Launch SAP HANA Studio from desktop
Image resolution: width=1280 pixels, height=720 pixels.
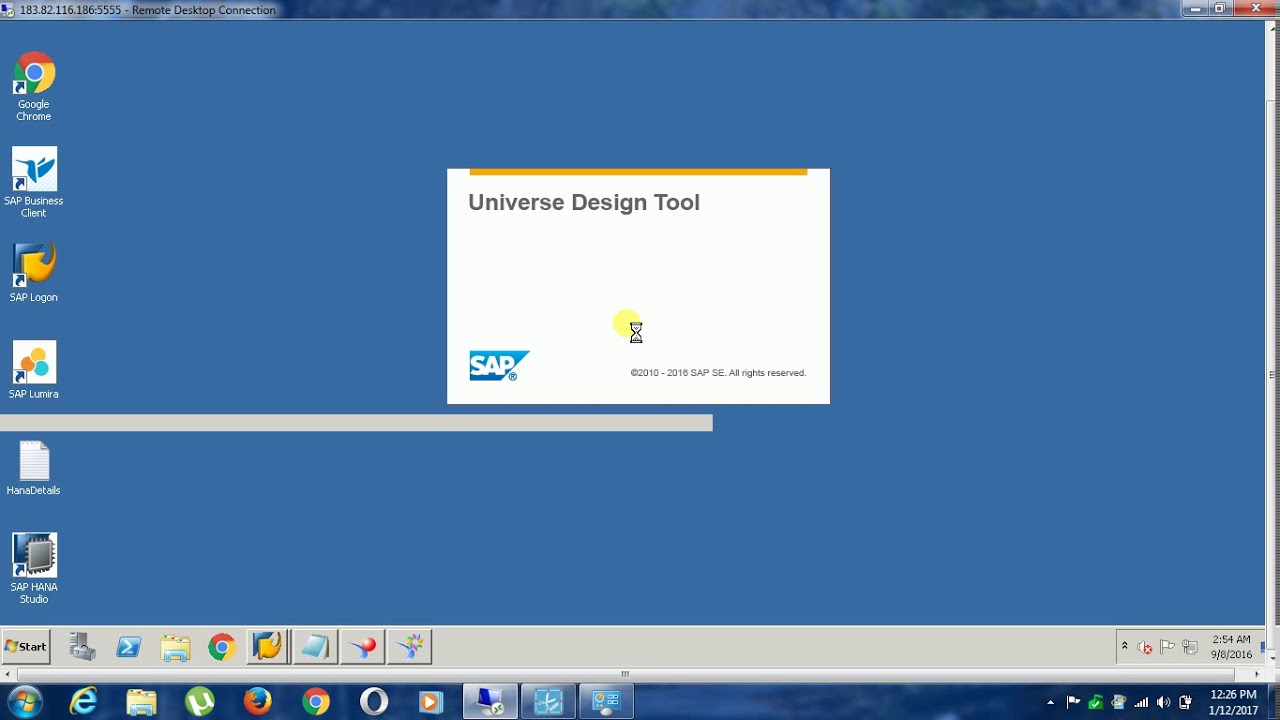pos(34,568)
